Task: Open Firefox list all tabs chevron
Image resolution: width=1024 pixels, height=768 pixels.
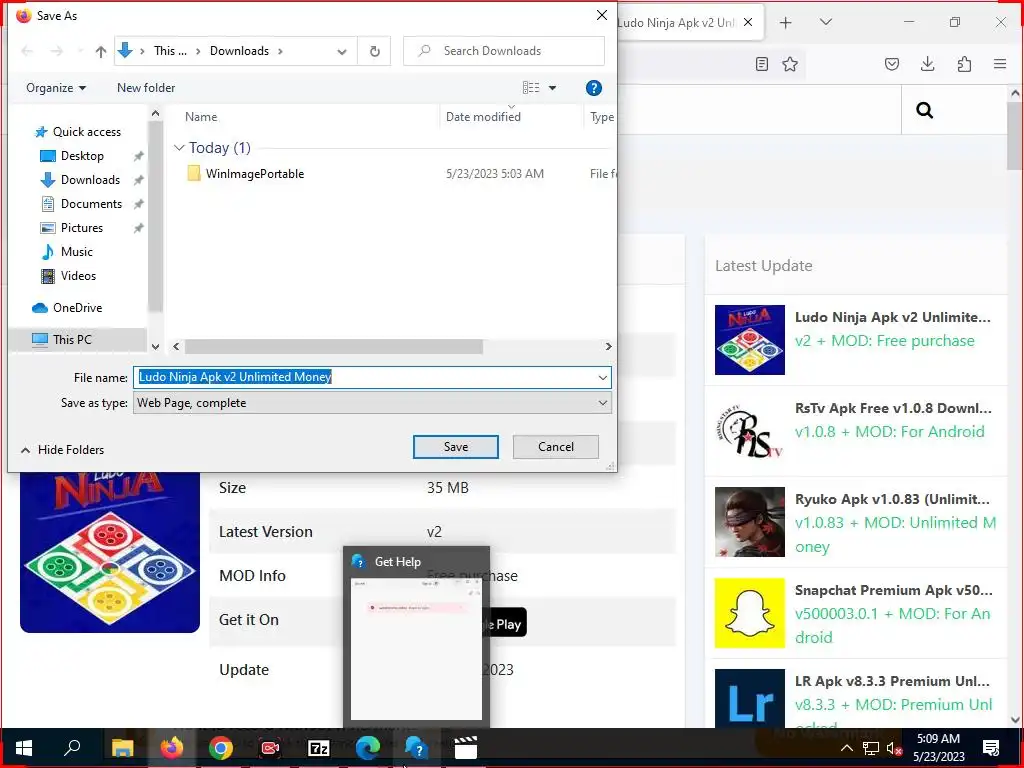Action: click(x=825, y=22)
